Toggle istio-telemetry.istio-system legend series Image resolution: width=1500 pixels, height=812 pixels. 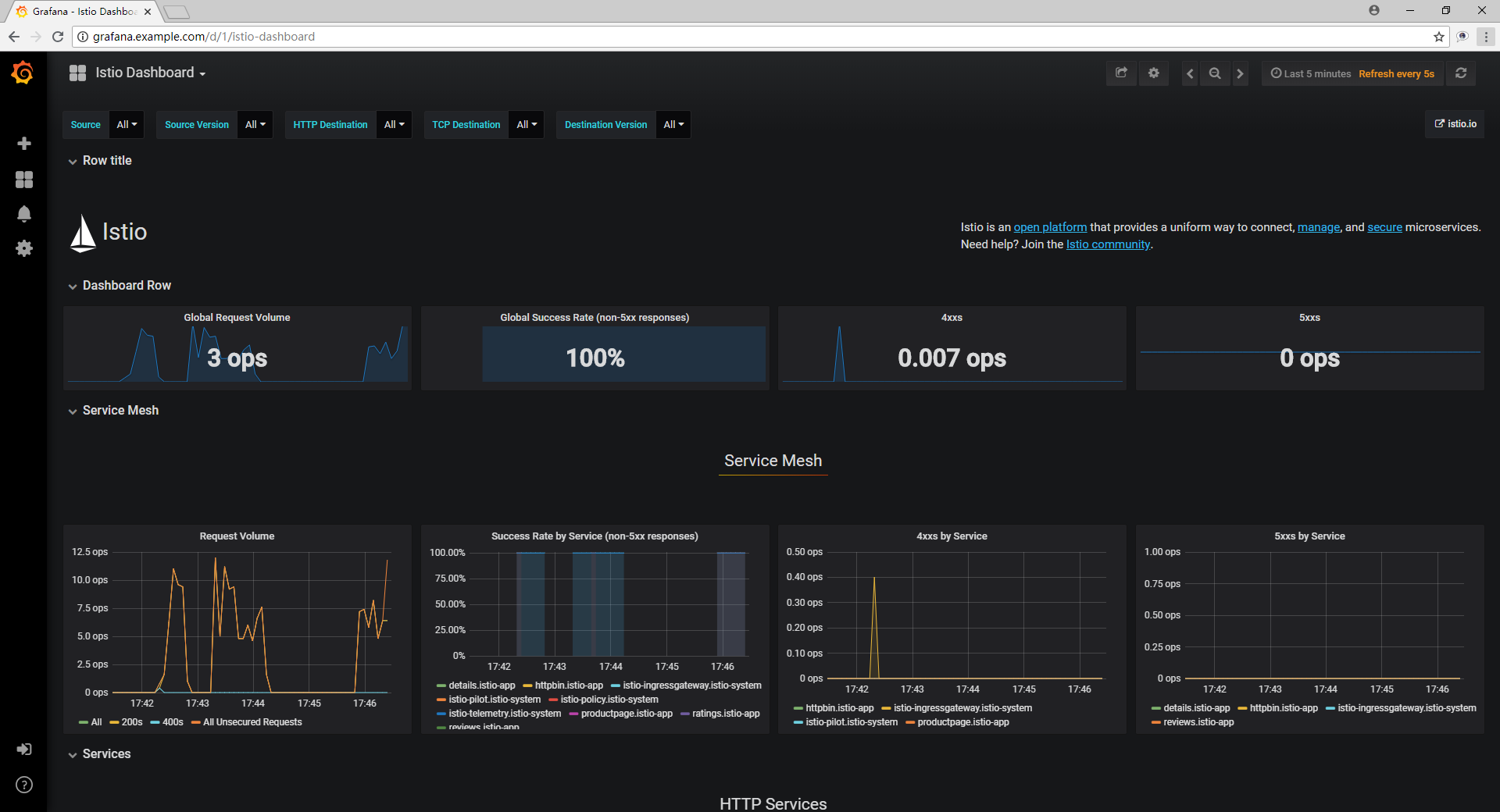(505, 714)
